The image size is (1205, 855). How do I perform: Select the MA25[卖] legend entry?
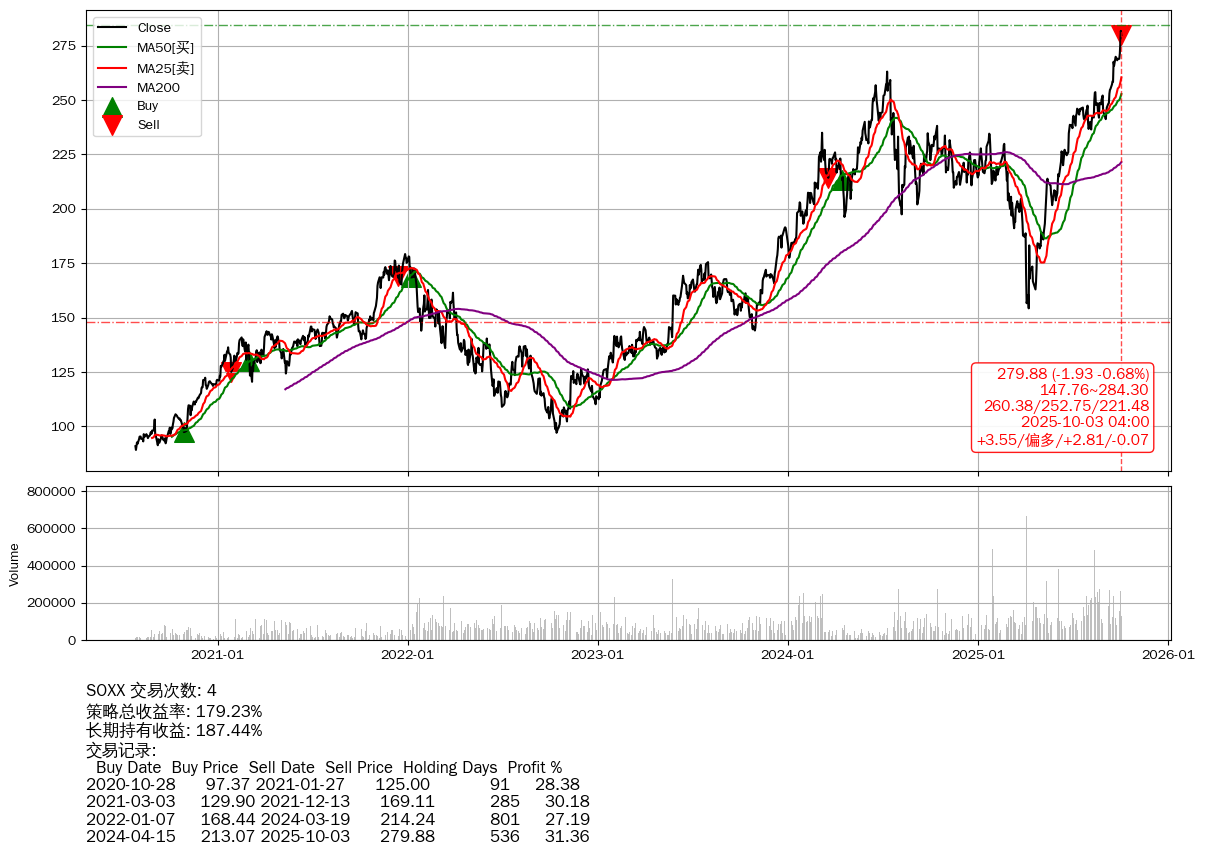coord(165,68)
